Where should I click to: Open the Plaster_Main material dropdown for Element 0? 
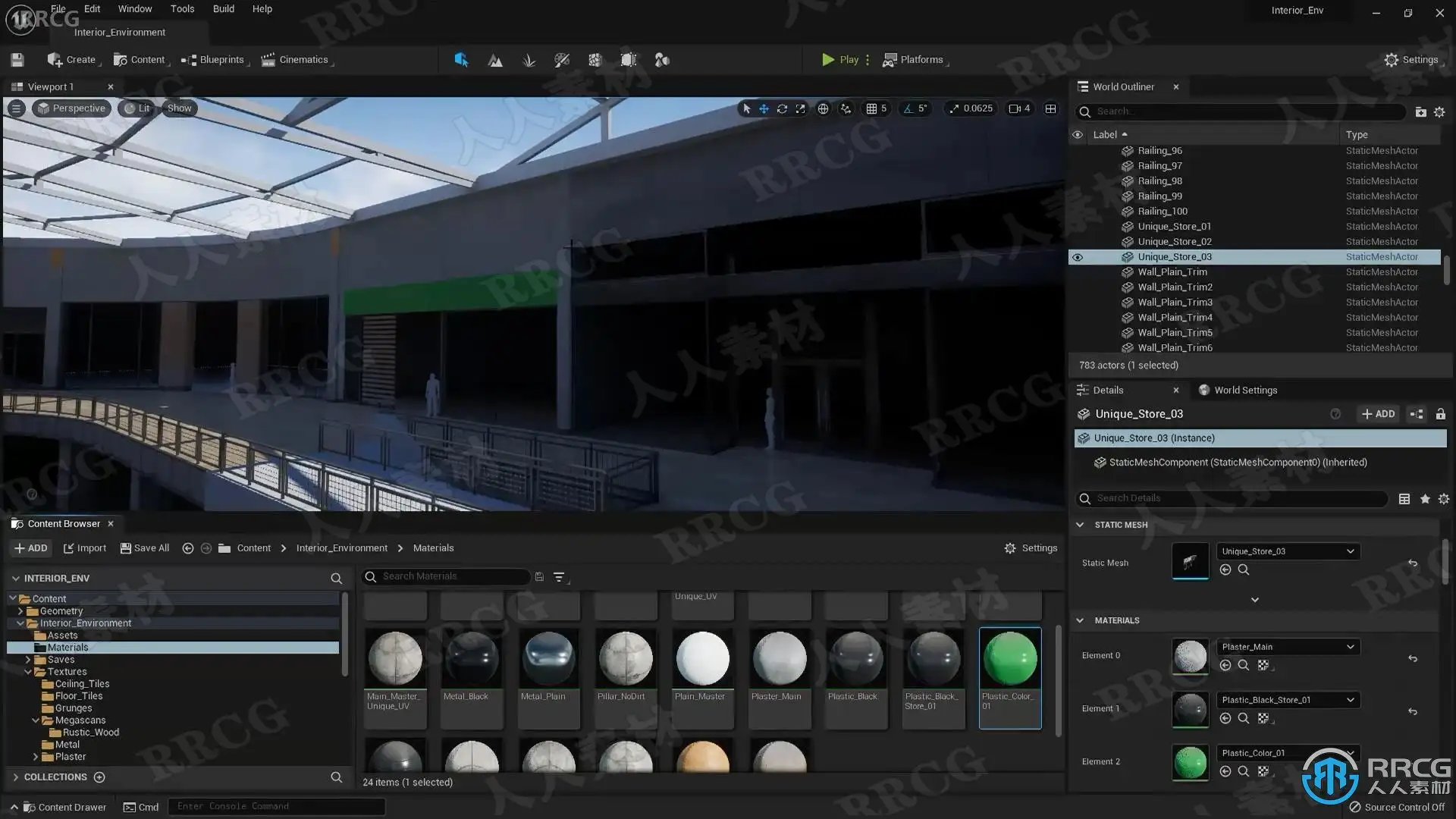tap(1288, 647)
